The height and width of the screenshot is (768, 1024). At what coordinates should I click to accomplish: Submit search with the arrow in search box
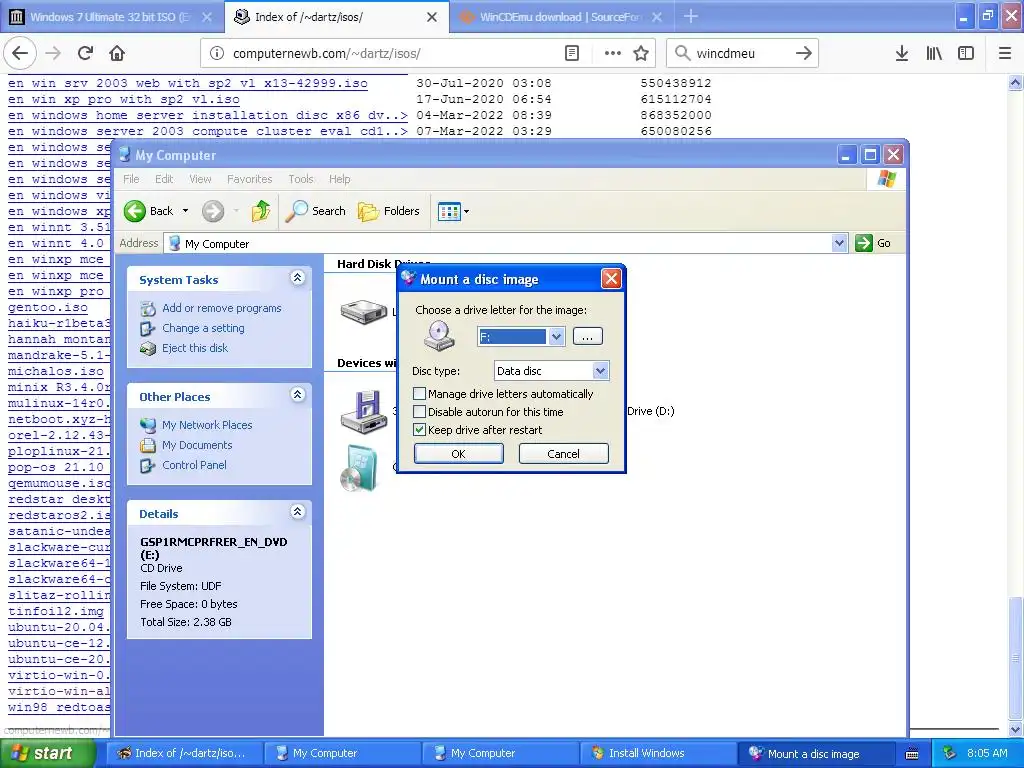(x=803, y=53)
